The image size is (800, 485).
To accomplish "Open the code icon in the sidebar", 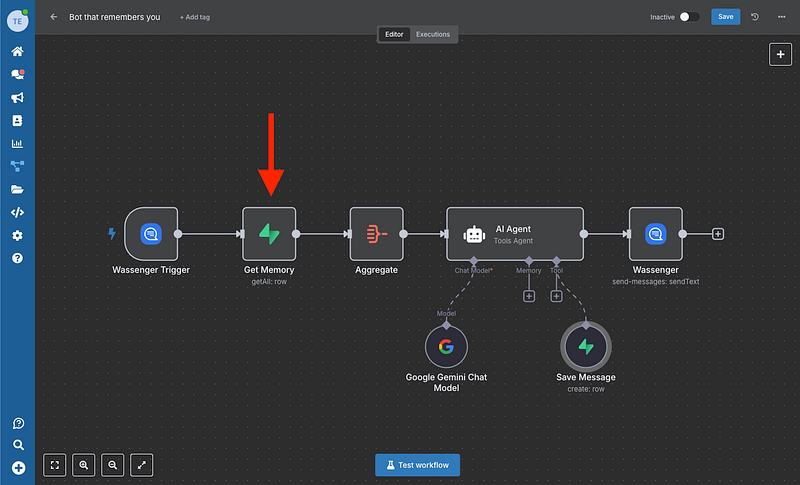I will coord(17,212).
